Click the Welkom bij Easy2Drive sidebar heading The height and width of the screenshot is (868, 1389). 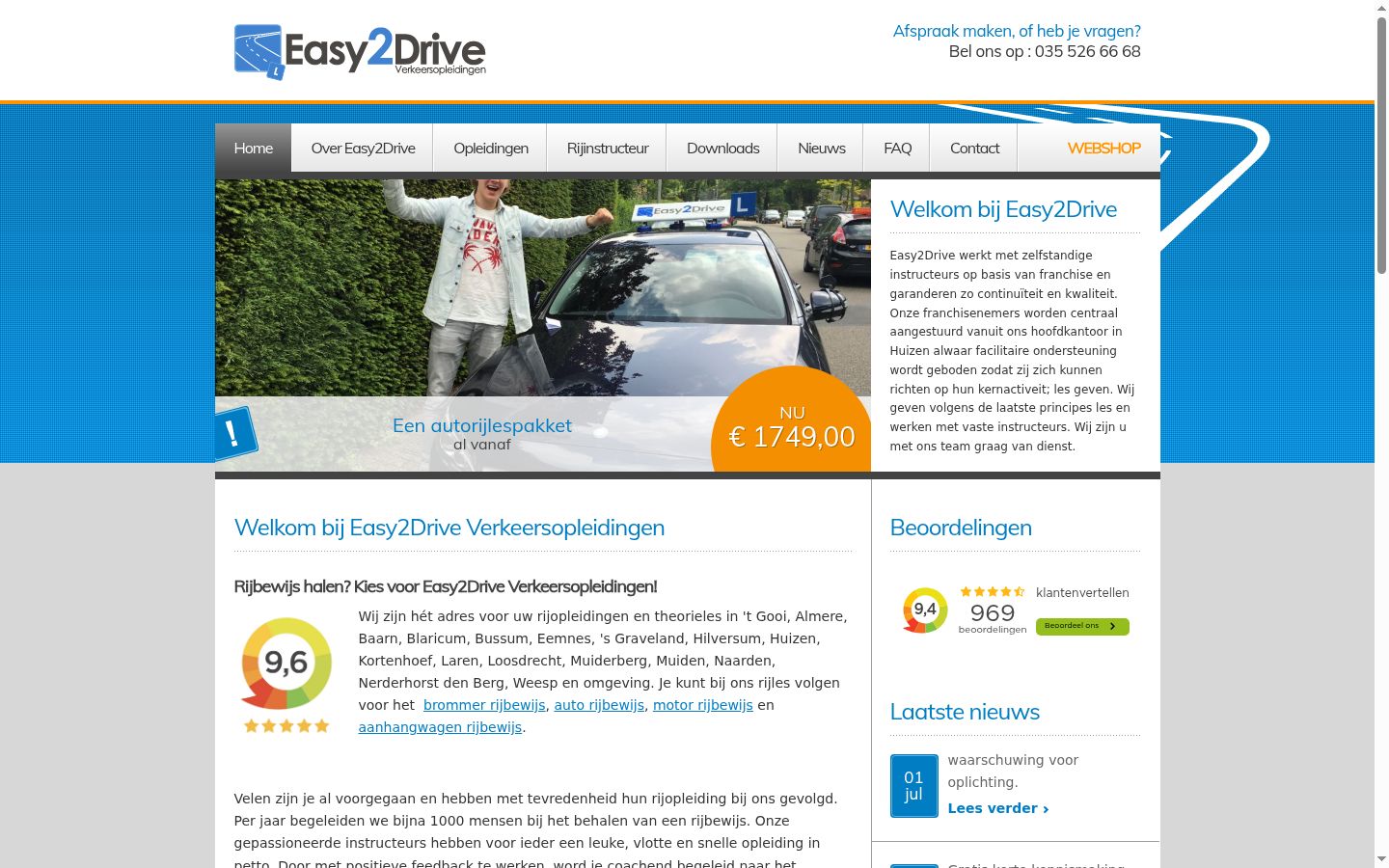[x=1003, y=209]
